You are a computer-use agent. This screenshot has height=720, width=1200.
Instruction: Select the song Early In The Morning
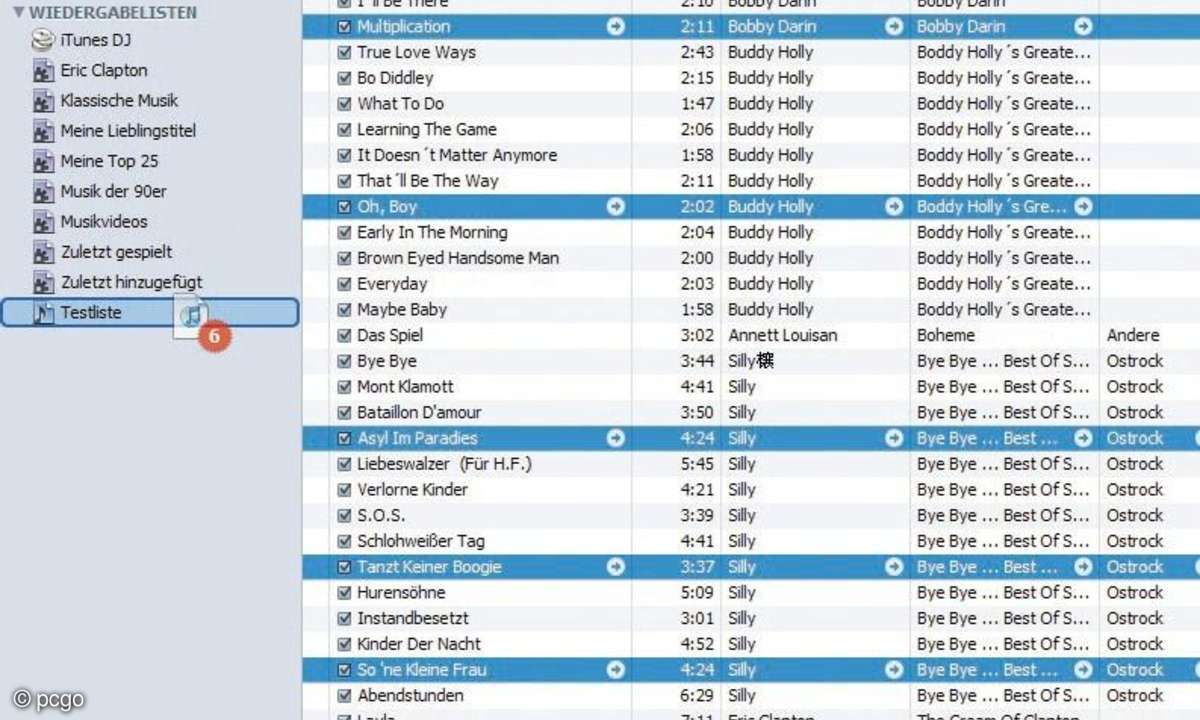coord(432,233)
